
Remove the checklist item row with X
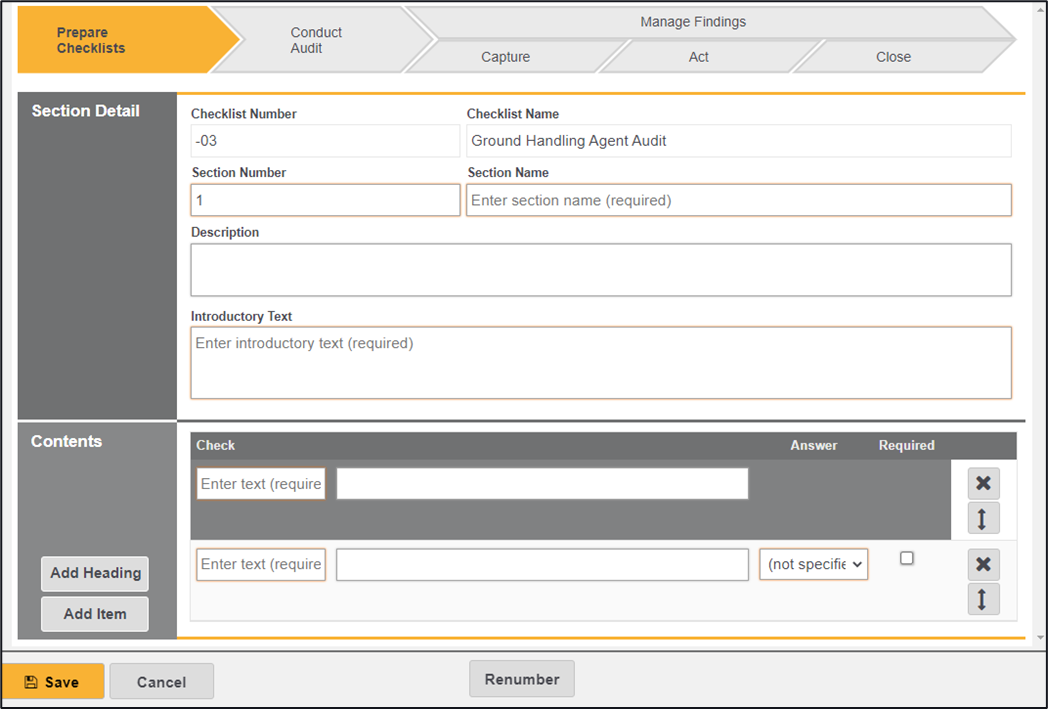(983, 565)
